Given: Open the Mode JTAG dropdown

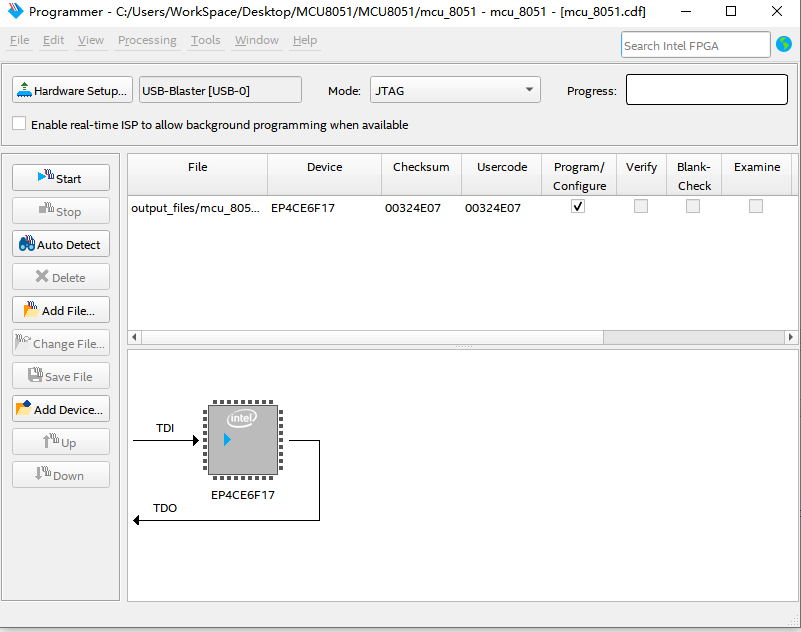Looking at the screenshot, I should [x=455, y=90].
